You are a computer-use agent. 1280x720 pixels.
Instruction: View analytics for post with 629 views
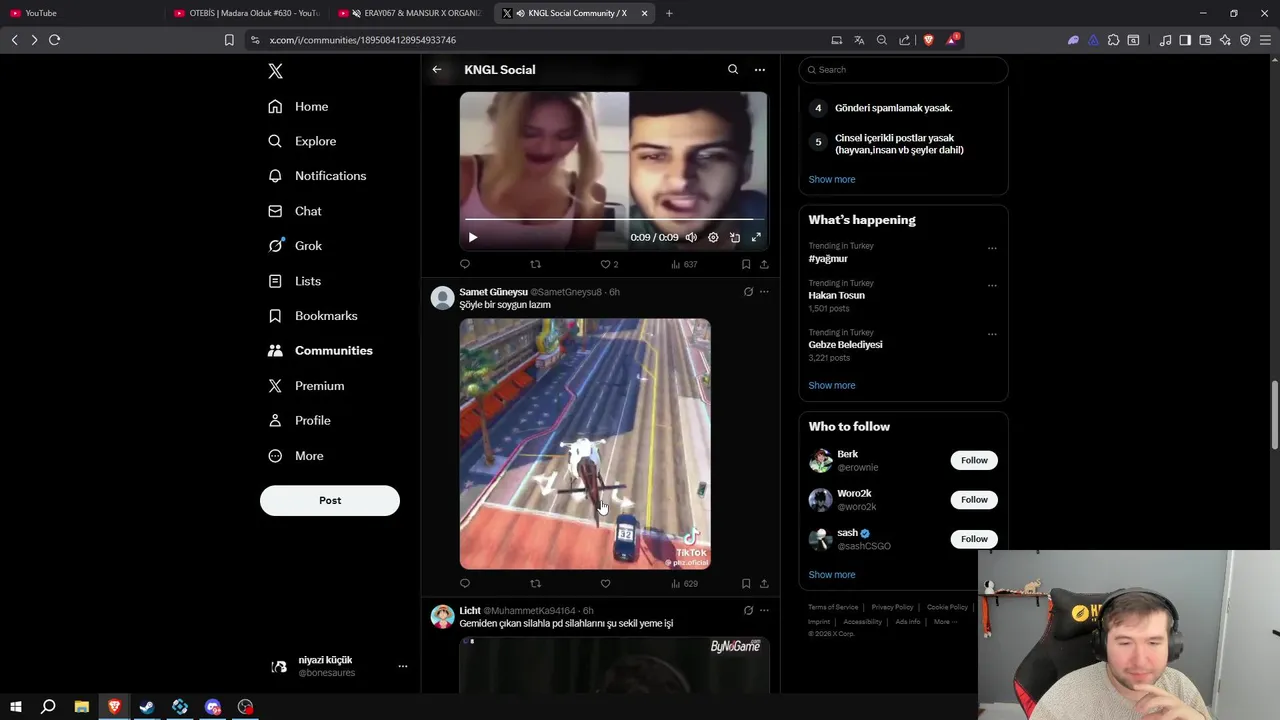684,584
